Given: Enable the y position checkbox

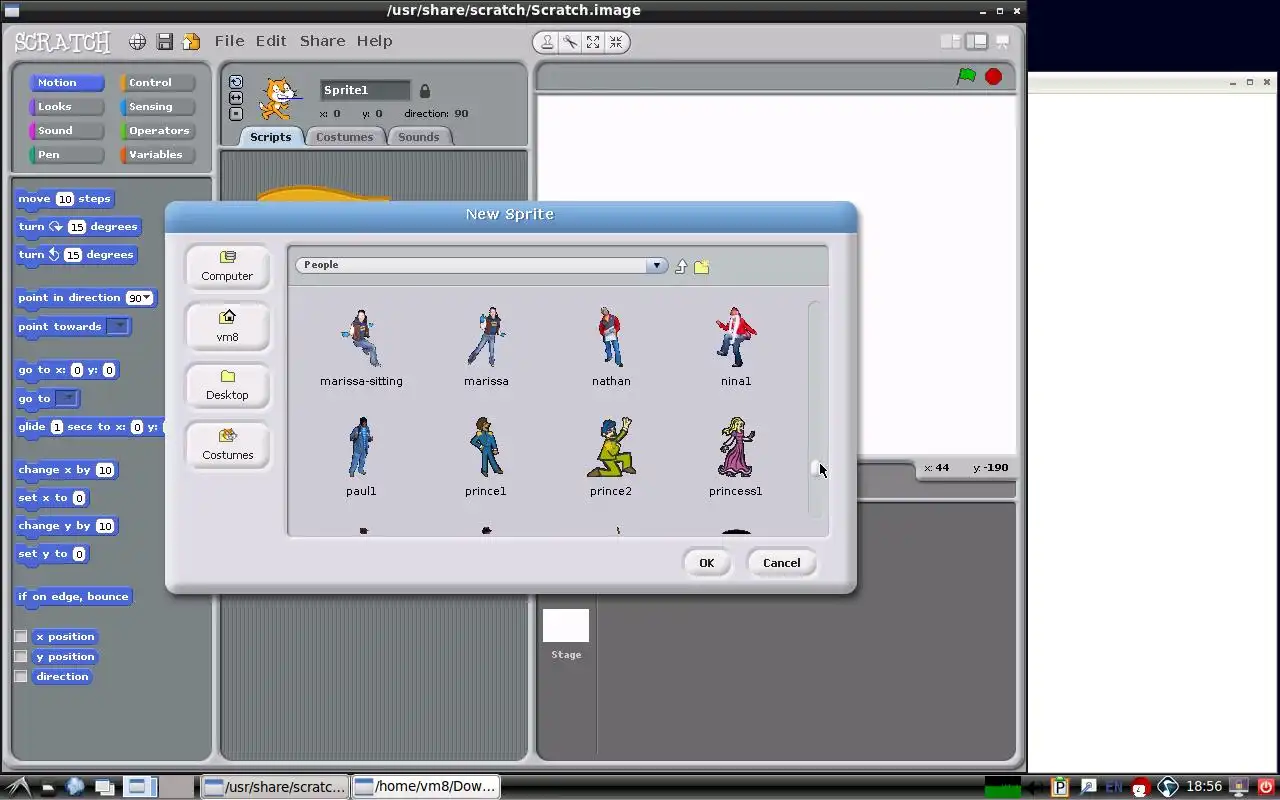Looking at the screenshot, I should pos(21,656).
